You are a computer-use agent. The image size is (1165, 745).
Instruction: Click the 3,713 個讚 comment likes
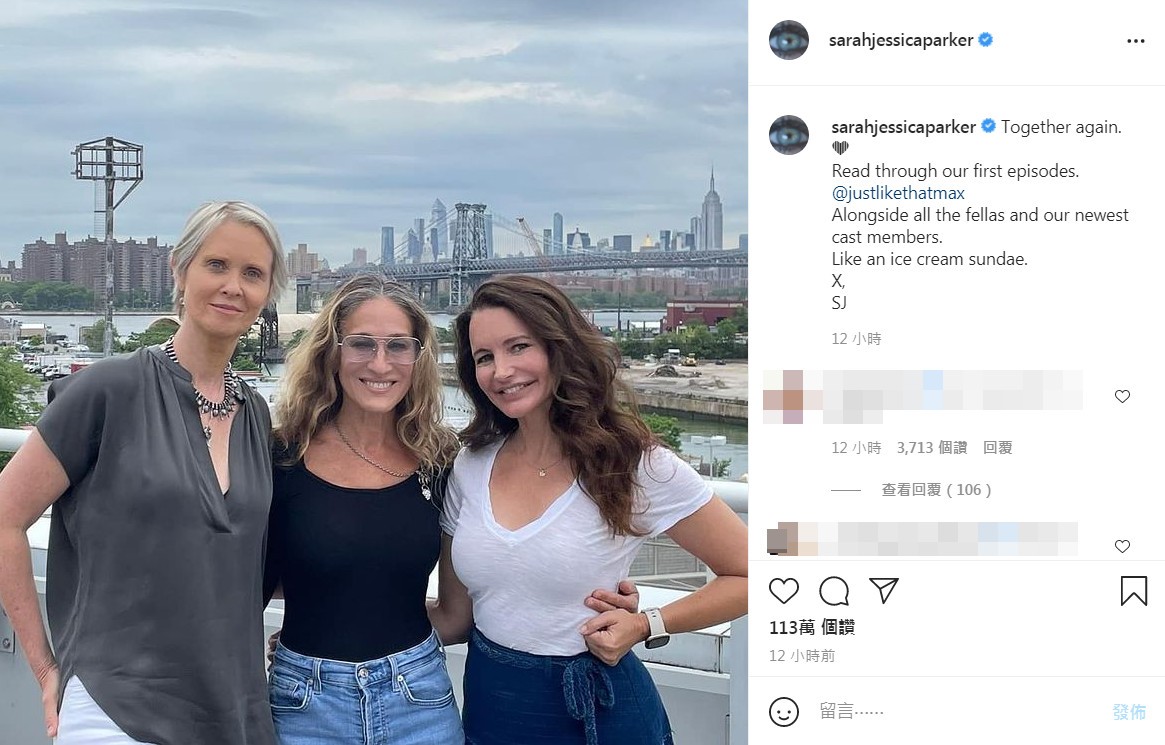931,448
